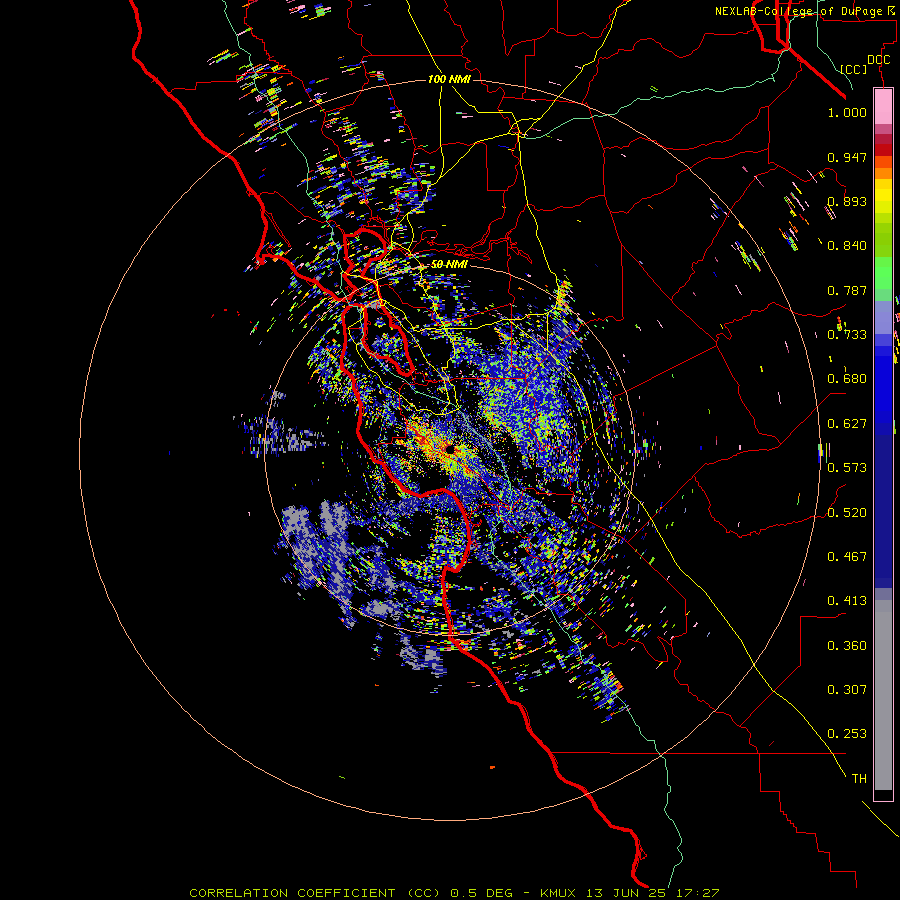Click the 0.680 legend value
The height and width of the screenshot is (900, 900).
click(x=847, y=379)
